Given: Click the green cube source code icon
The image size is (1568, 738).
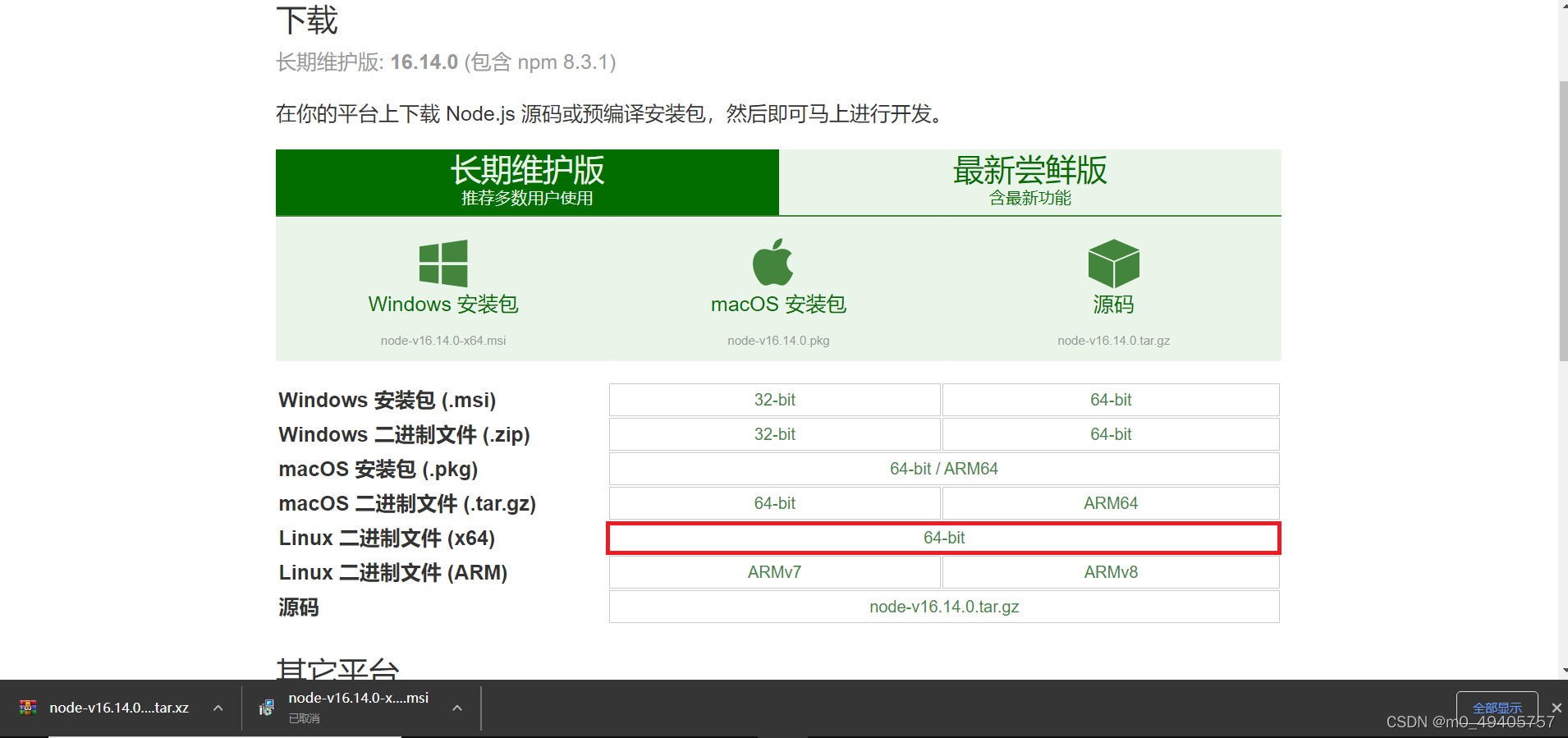Looking at the screenshot, I should coord(1113,263).
